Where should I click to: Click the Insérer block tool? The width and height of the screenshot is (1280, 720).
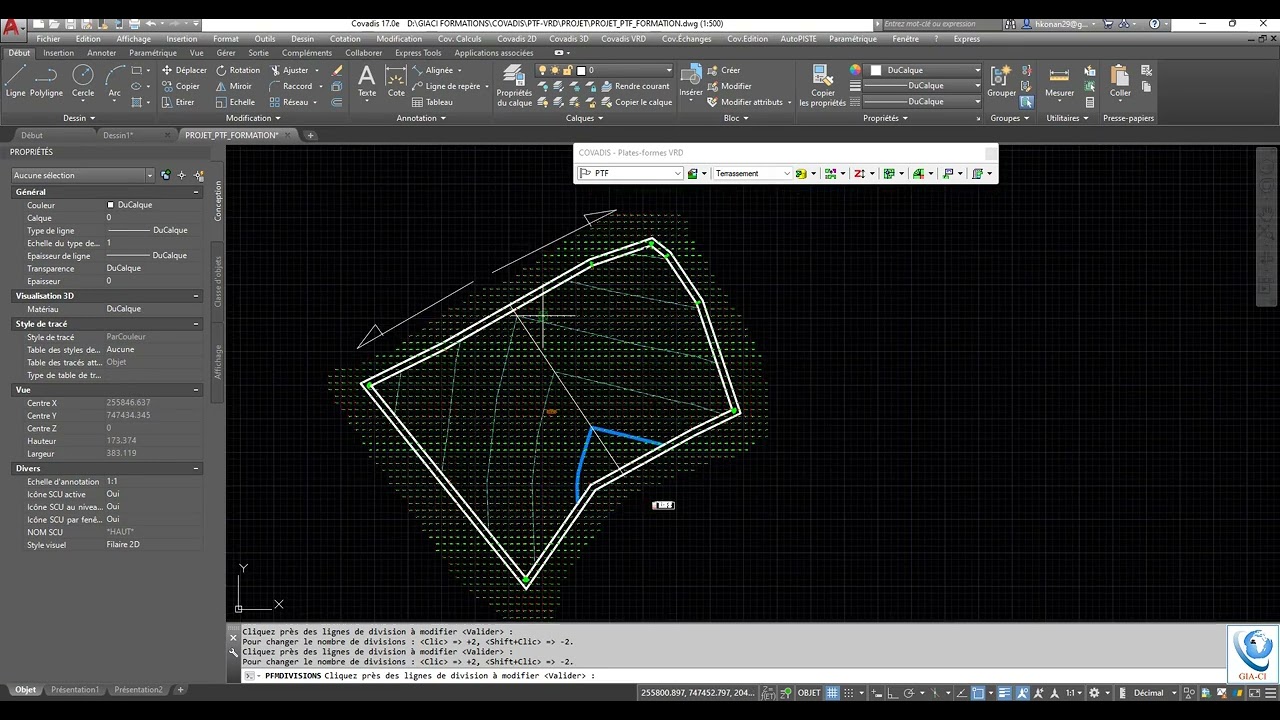[691, 81]
